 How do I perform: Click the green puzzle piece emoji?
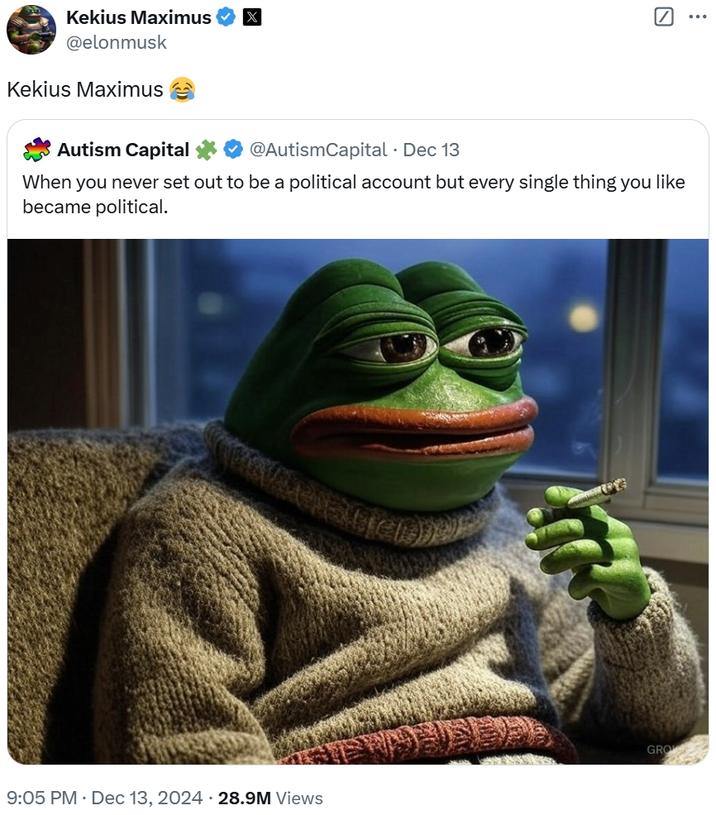[x=206, y=150]
